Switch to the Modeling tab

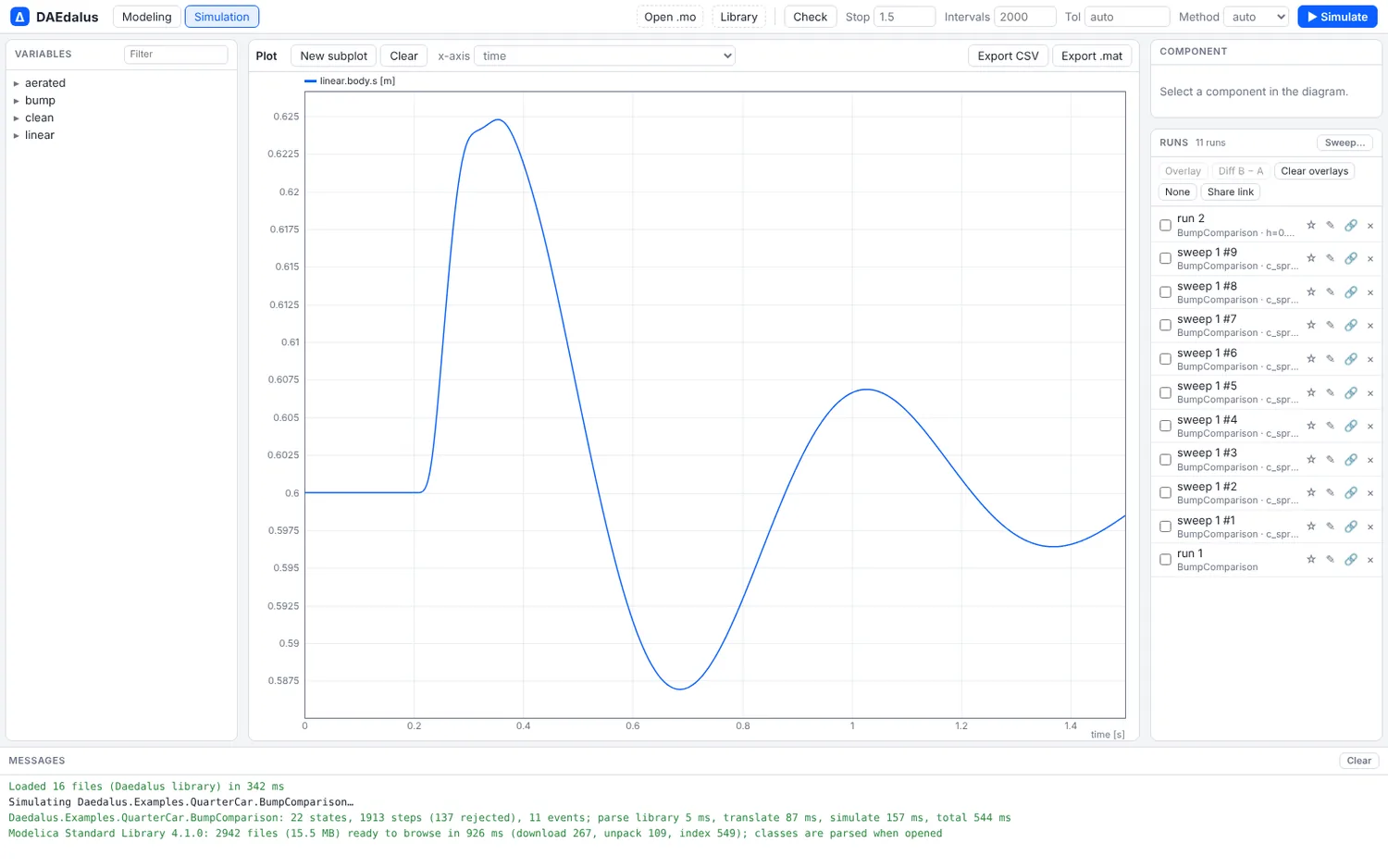tap(146, 17)
